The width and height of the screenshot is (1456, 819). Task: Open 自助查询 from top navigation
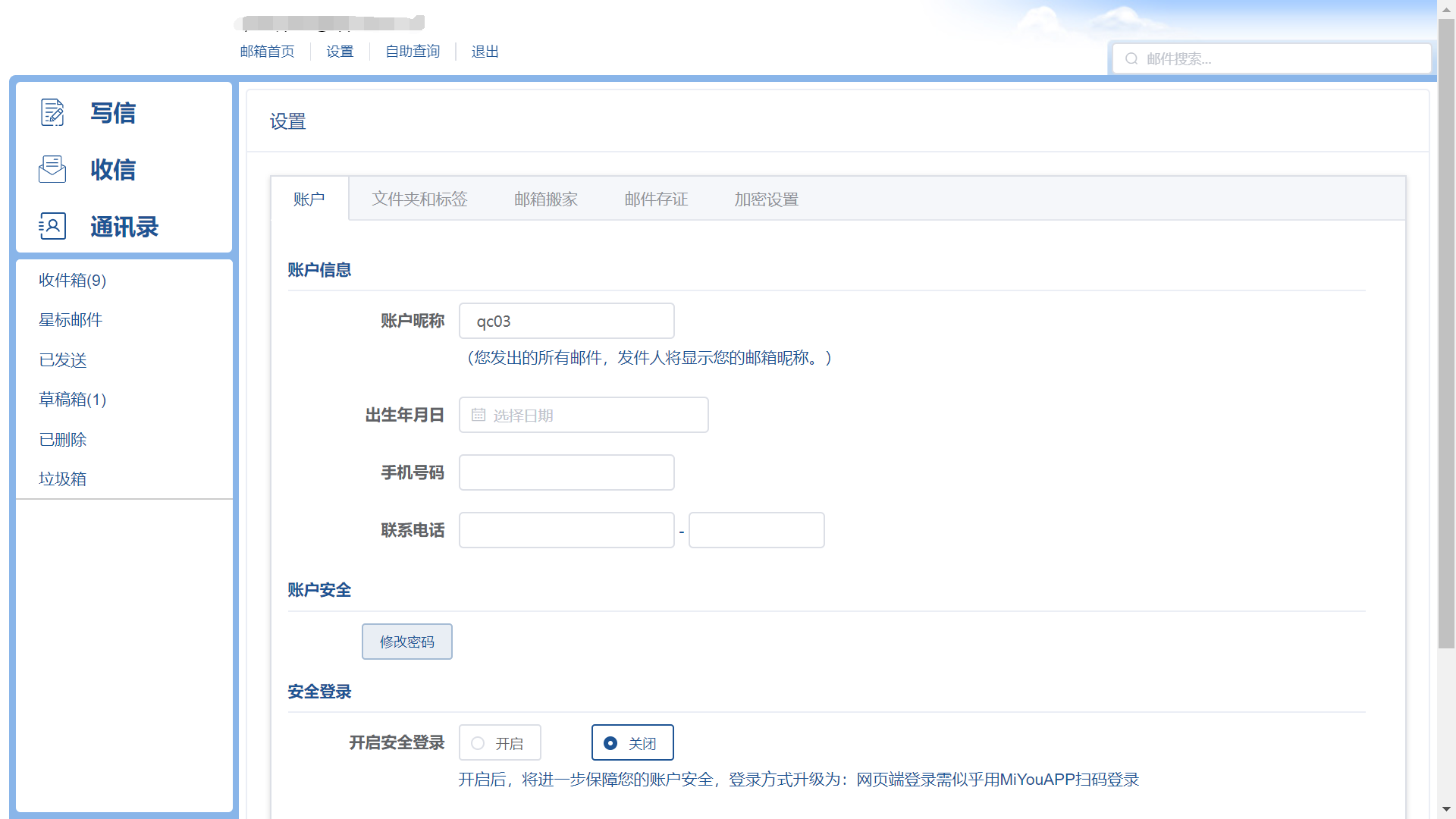413,52
